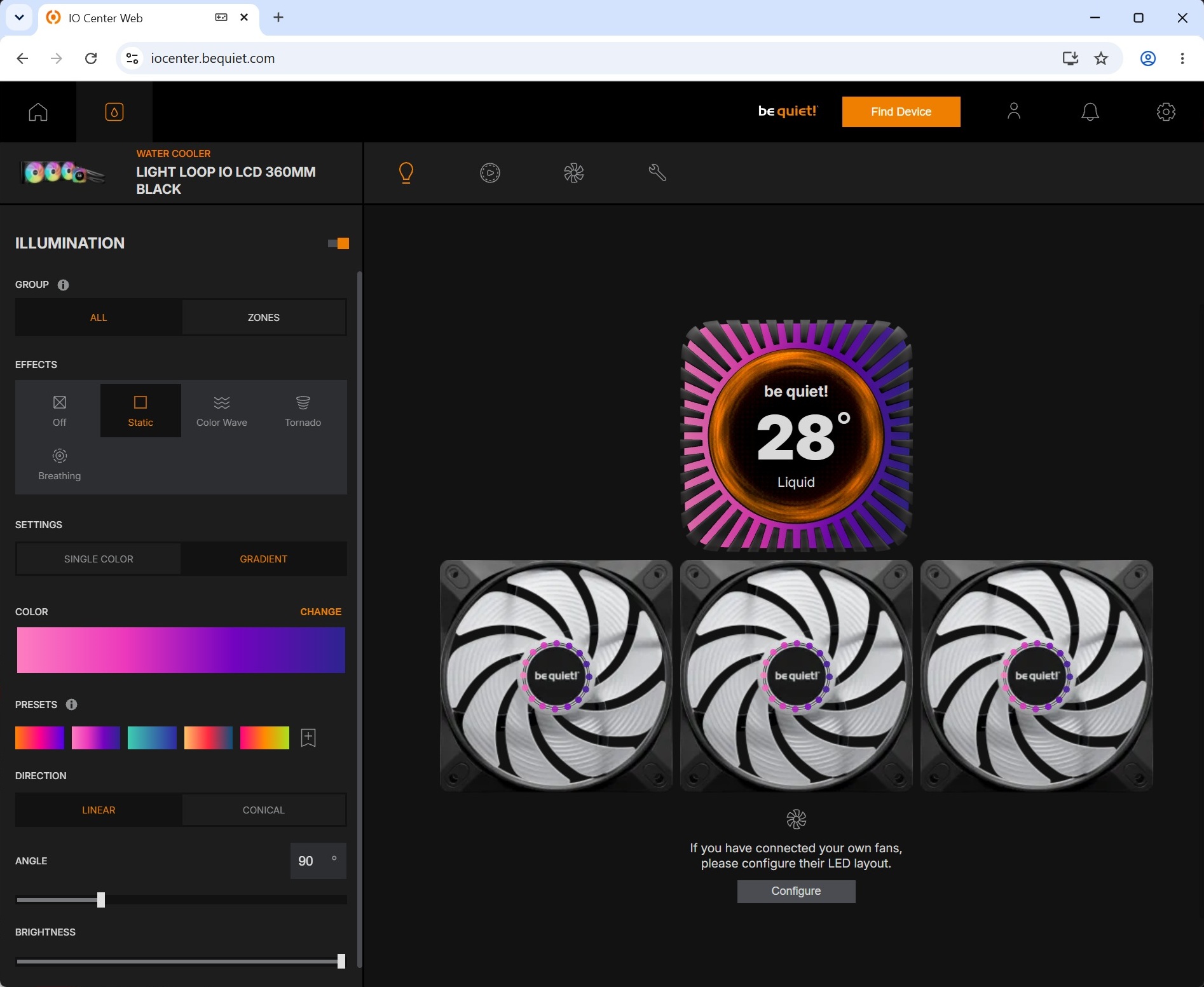The height and width of the screenshot is (987, 1204).
Task: Click the angle value field showing 90
Action: coord(318,861)
